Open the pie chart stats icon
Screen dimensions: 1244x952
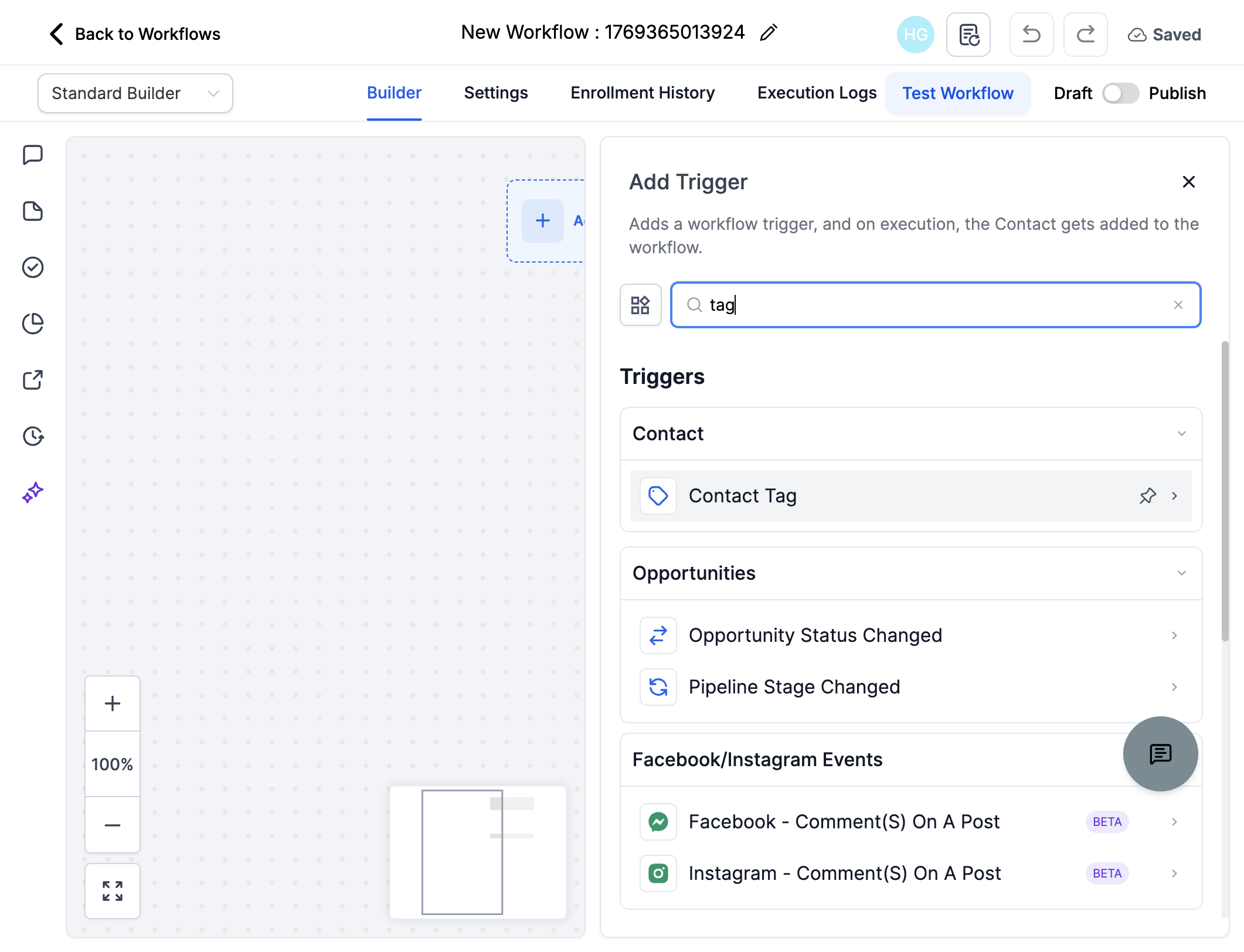click(x=33, y=324)
